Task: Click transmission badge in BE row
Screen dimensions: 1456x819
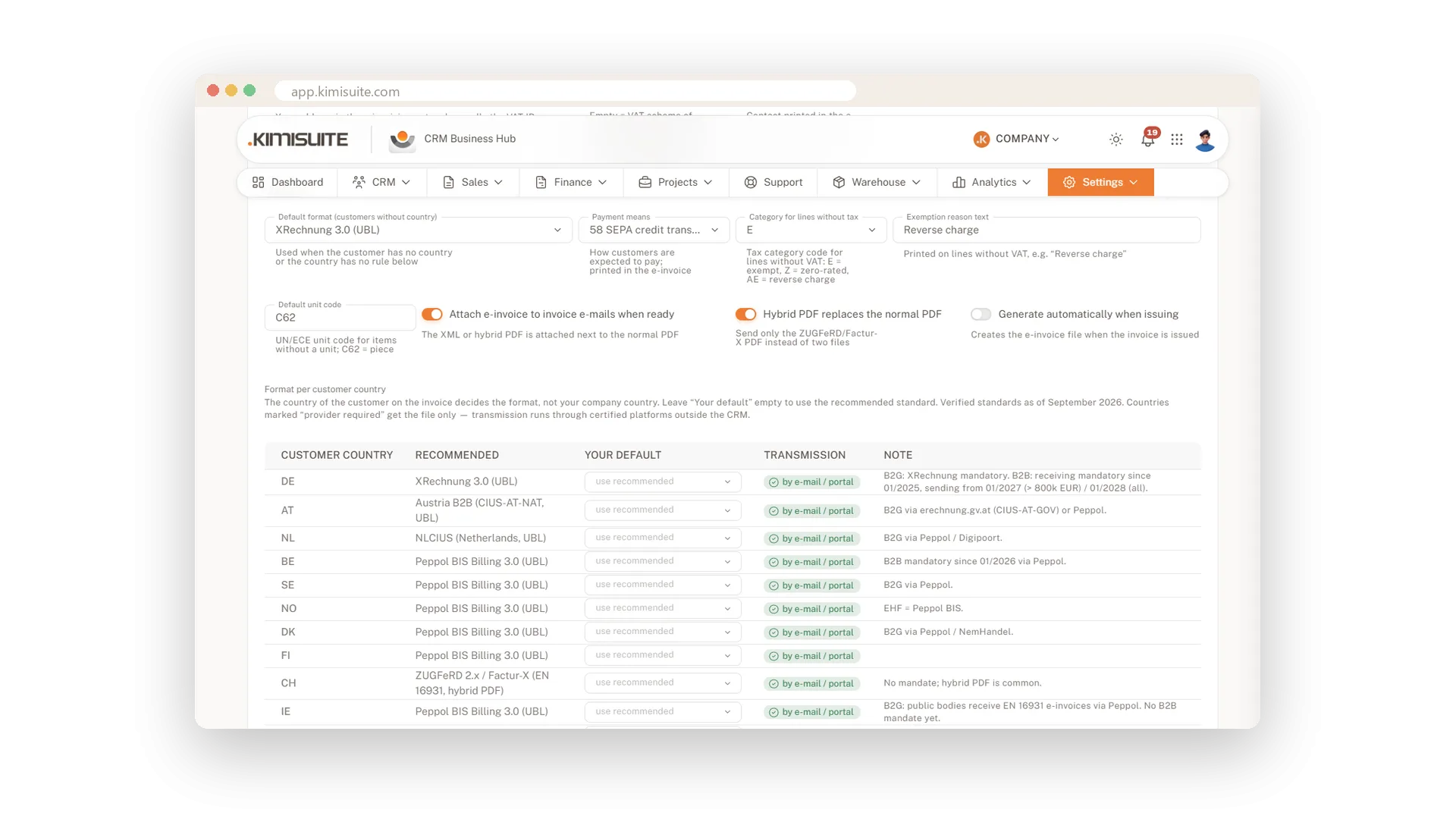Action: click(x=811, y=562)
